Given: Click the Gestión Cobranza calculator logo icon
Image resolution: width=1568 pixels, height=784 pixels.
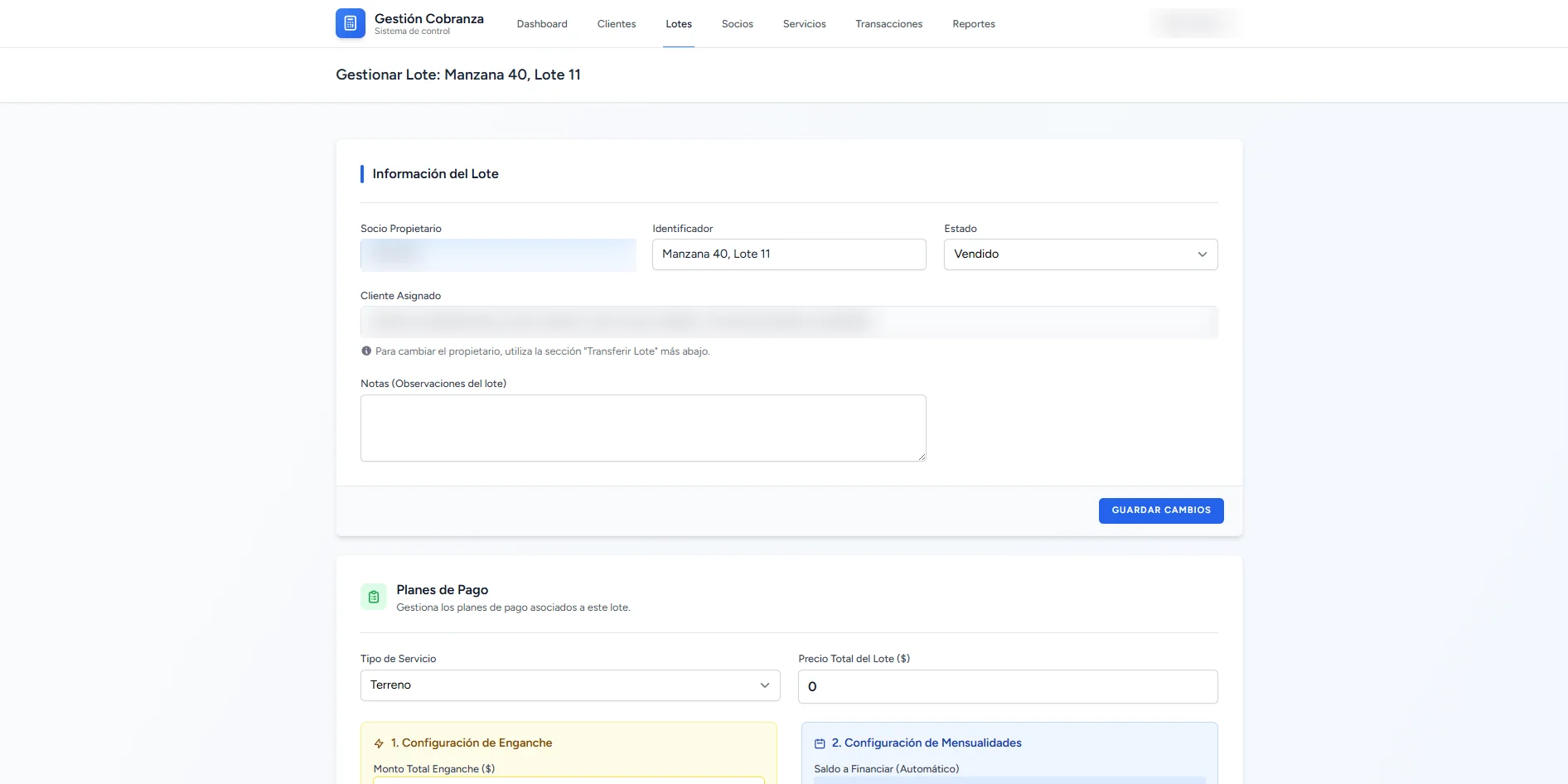Looking at the screenshot, I should (350, 23).
